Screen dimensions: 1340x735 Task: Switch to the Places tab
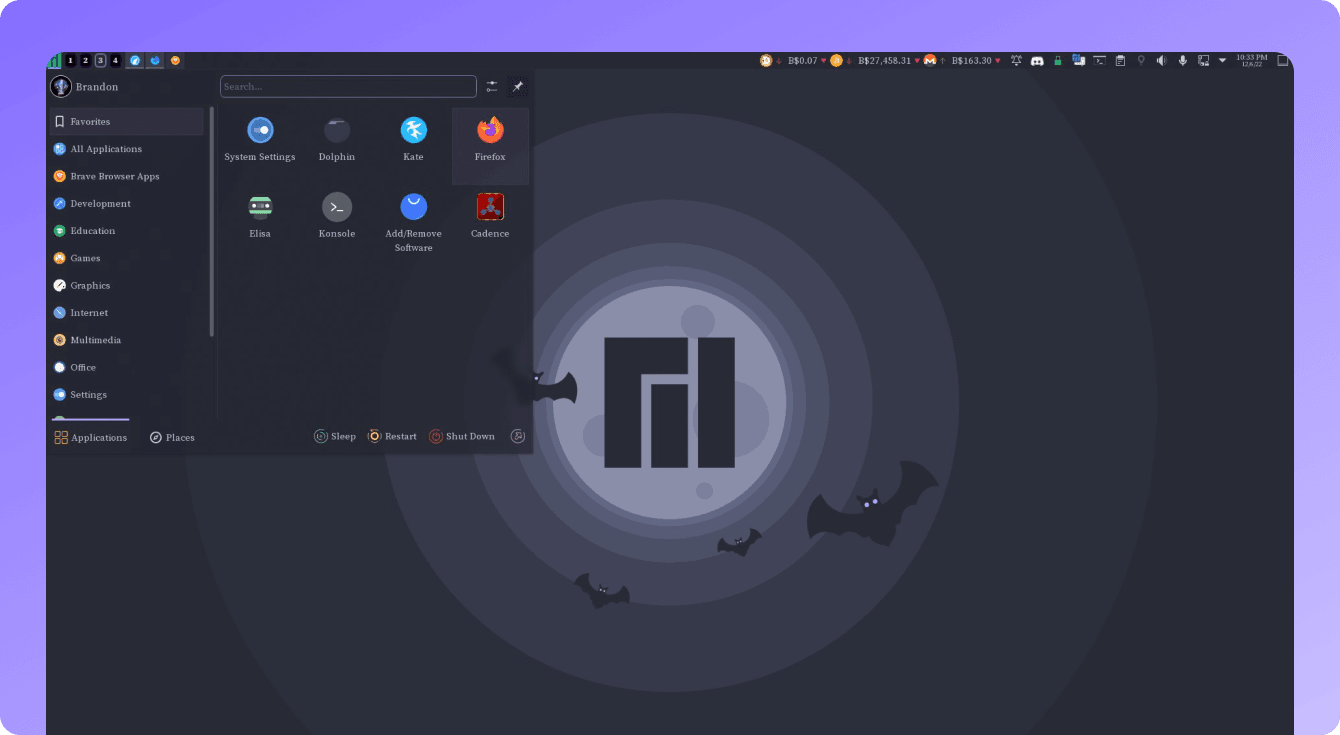pos(172,437)
